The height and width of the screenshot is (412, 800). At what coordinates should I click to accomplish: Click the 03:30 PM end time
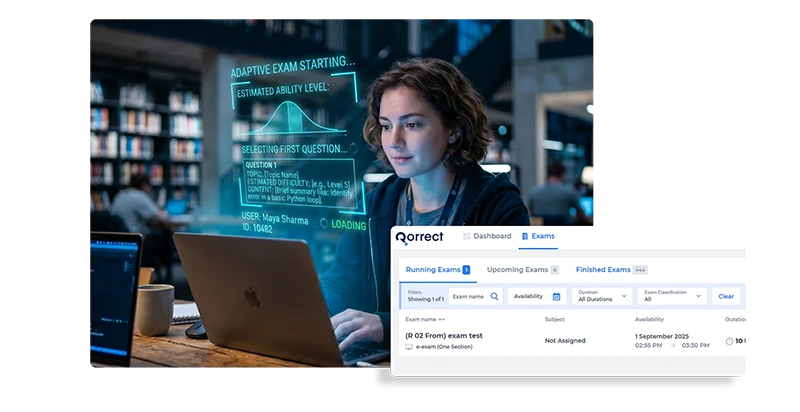click(695, 346)
